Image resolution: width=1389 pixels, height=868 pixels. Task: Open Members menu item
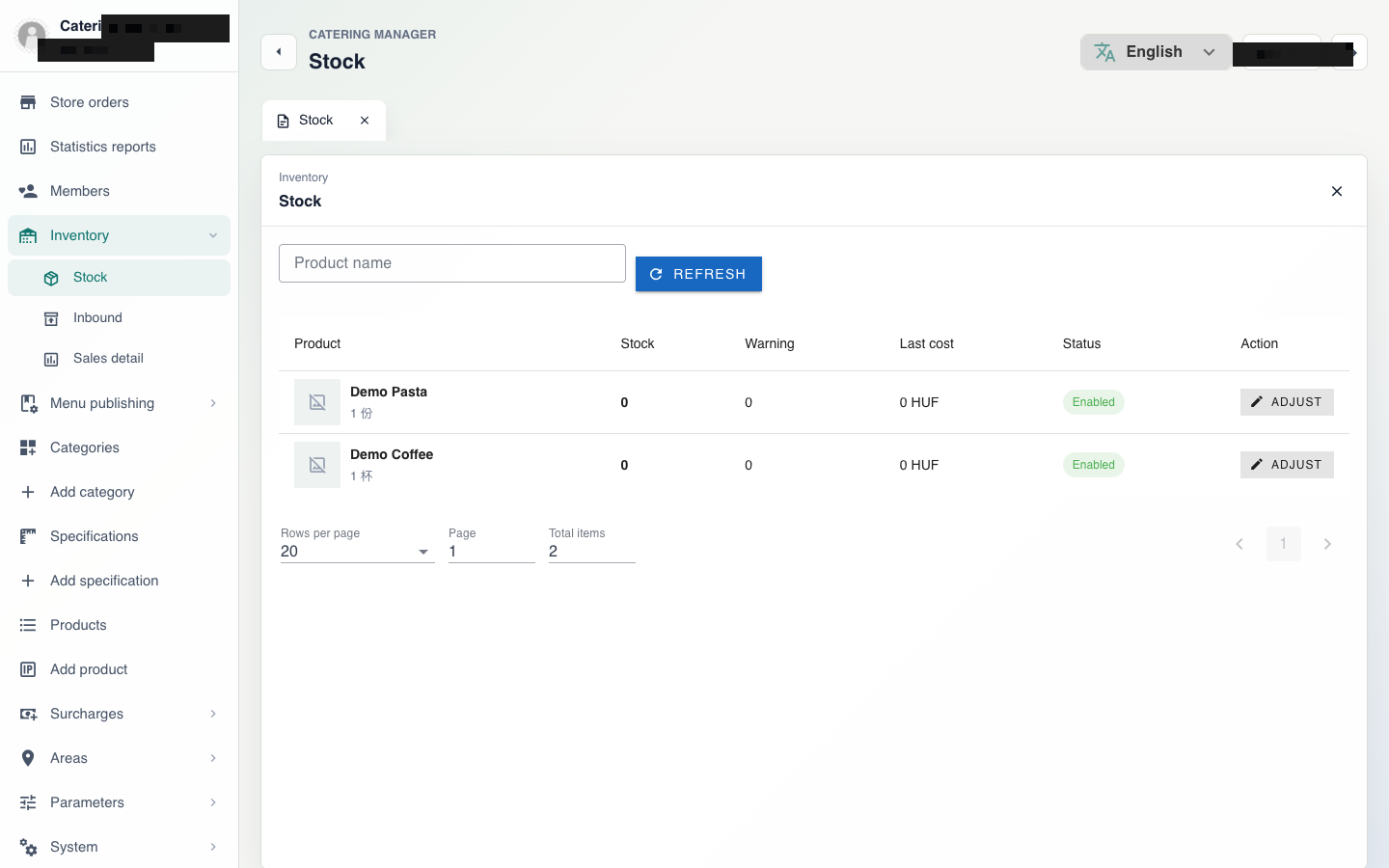[x=119, y=191]
